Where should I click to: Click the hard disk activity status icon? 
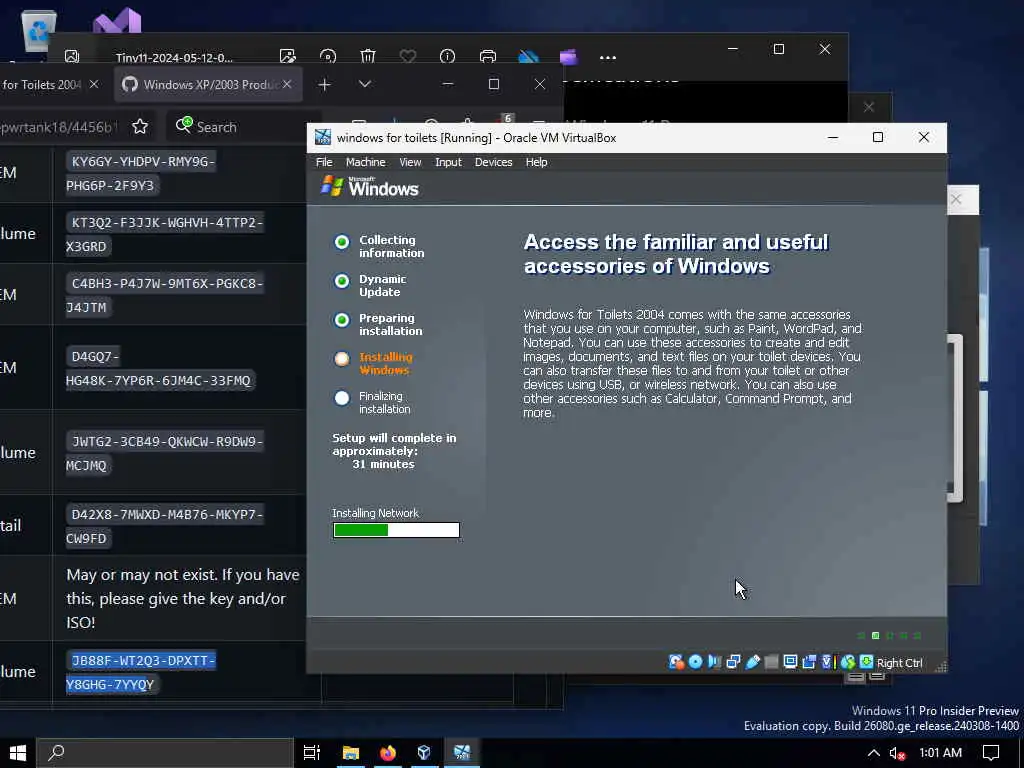coord(676,662)
